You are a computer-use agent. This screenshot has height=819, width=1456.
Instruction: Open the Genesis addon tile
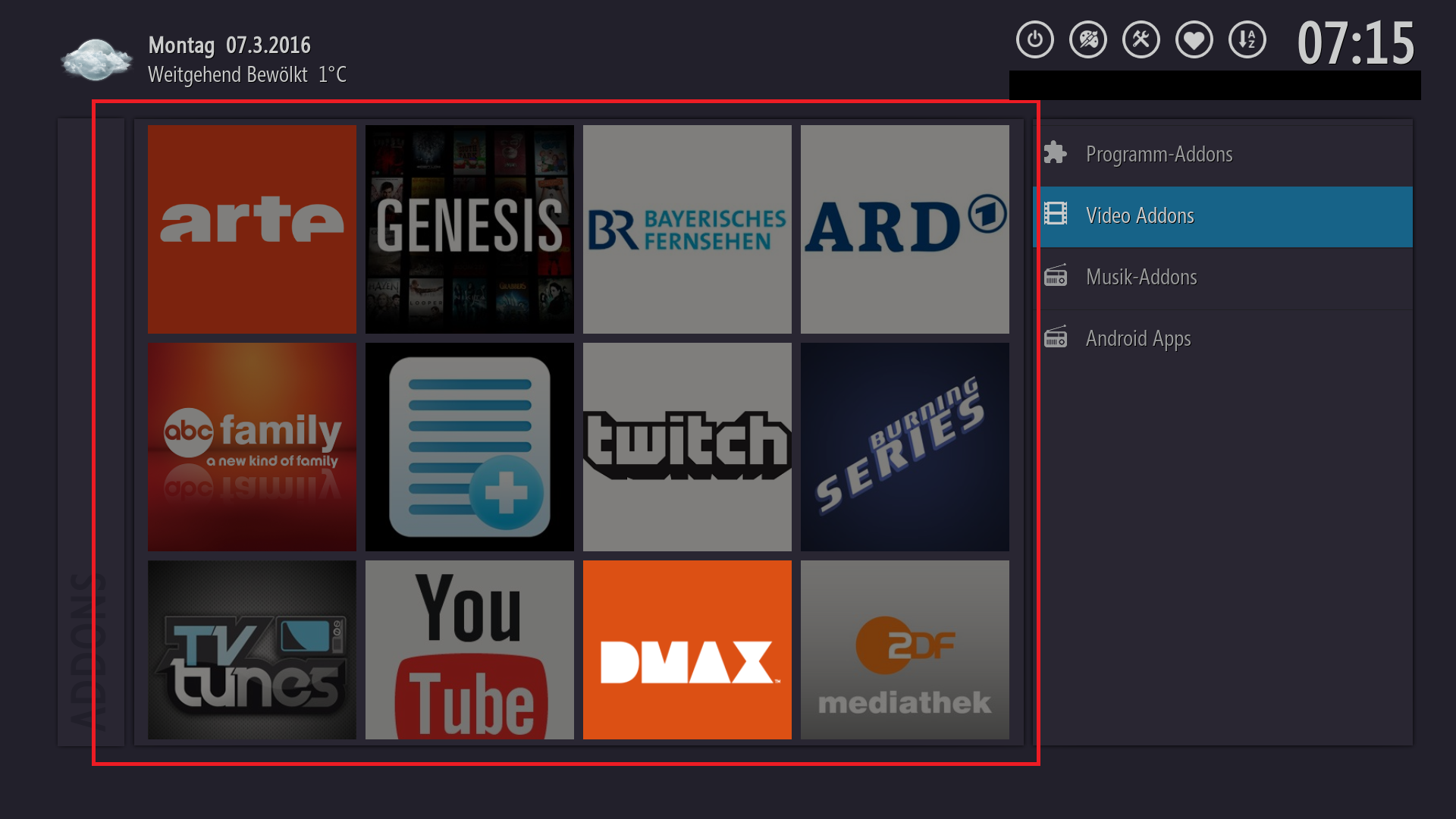[x=469, y=229]
